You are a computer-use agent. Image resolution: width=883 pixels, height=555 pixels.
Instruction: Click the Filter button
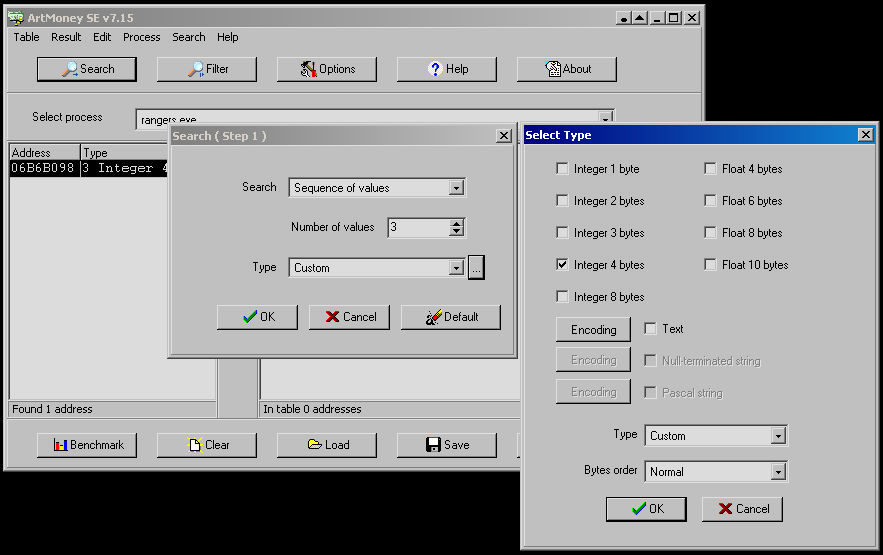click(x=207, y=69)
